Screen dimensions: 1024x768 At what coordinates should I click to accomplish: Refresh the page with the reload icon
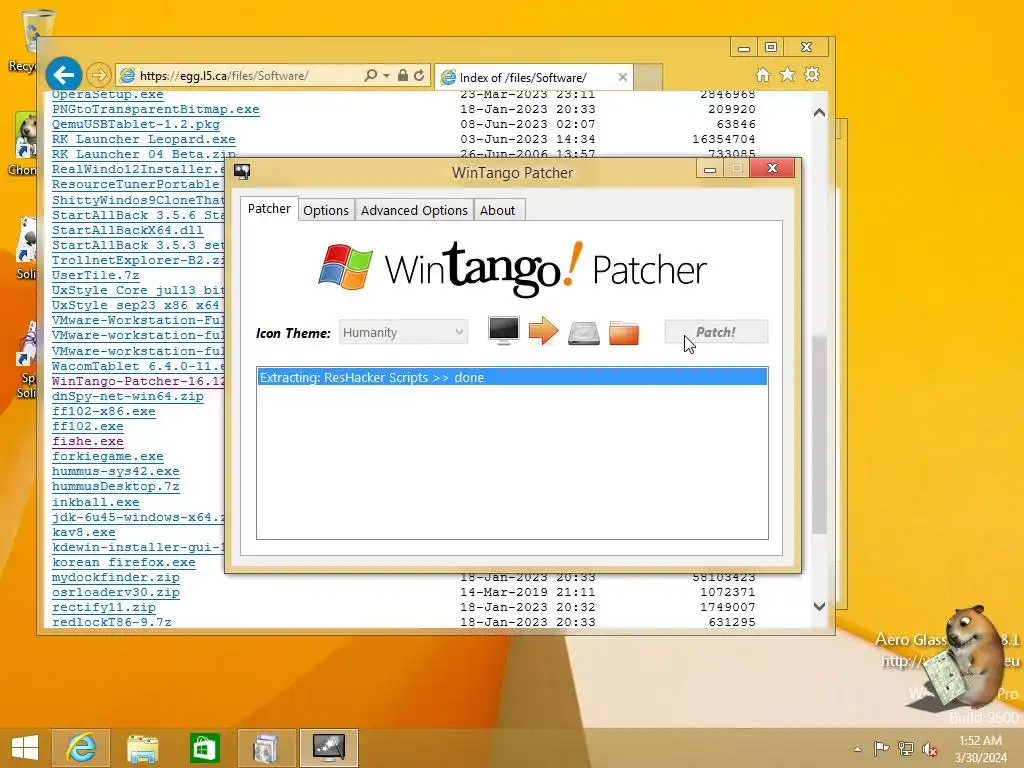419,76
